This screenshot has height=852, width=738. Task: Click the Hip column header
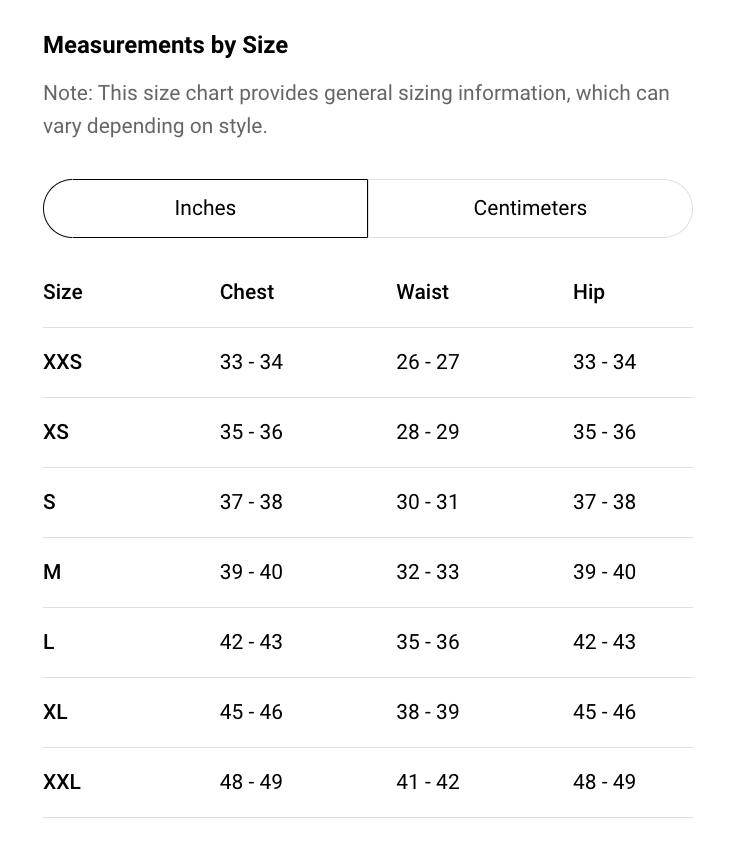[589, 292]
